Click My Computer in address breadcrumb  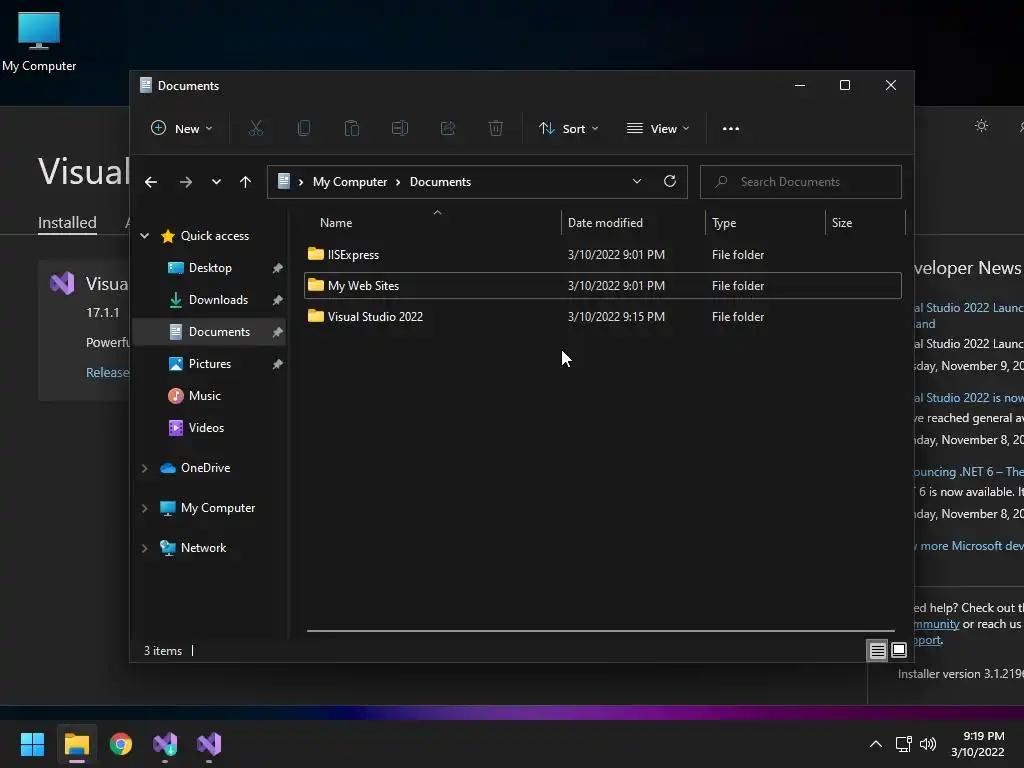pos(349,182)
